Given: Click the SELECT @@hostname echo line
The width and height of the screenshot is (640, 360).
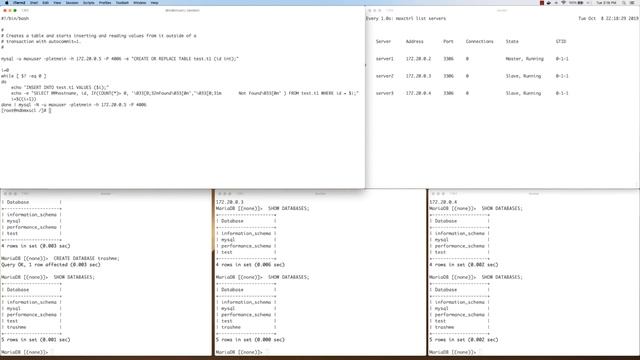Looking at the screenshot, I should coord(185,93).
